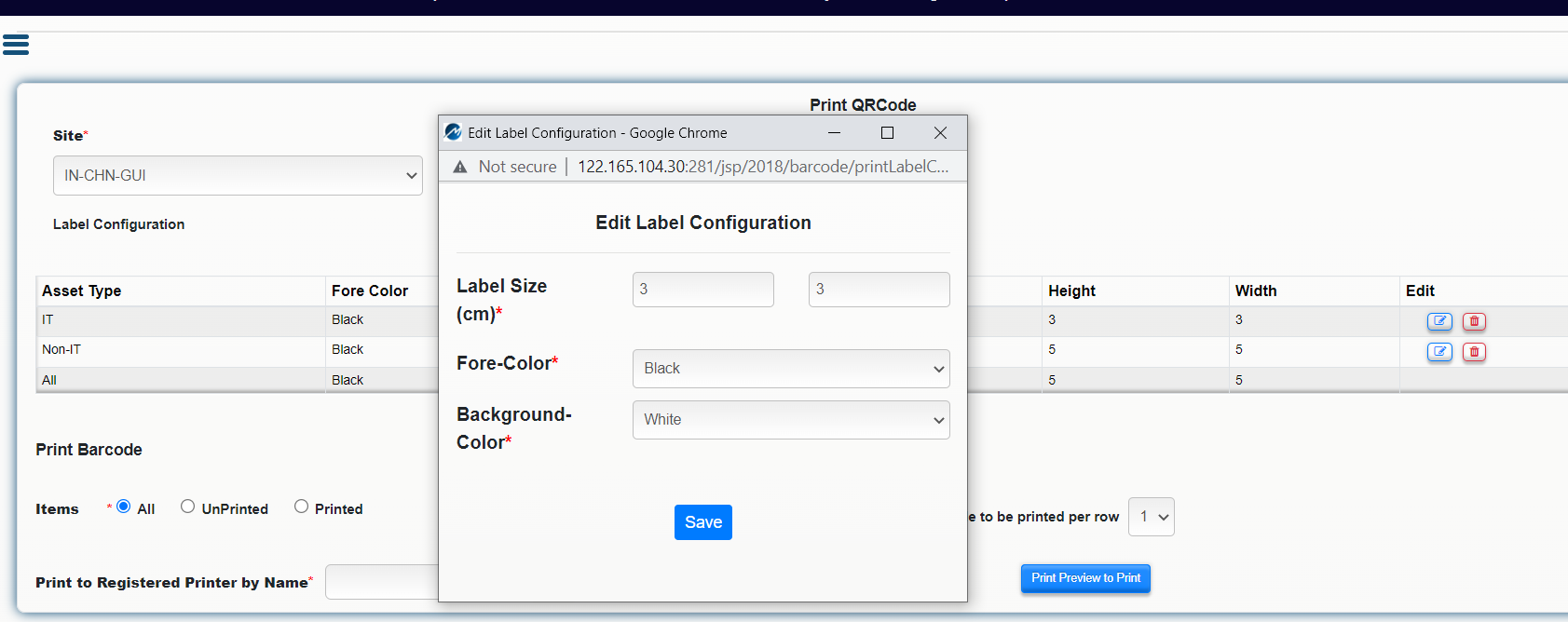Edit the Non-IT row label configuration
The image size is (1568, 622).
pos(1439,351)
